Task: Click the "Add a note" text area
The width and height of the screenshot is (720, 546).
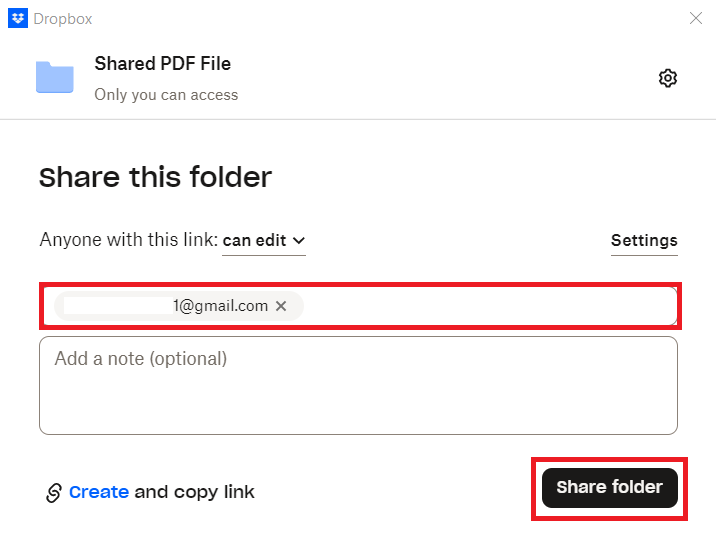Action: click(358, 385)
